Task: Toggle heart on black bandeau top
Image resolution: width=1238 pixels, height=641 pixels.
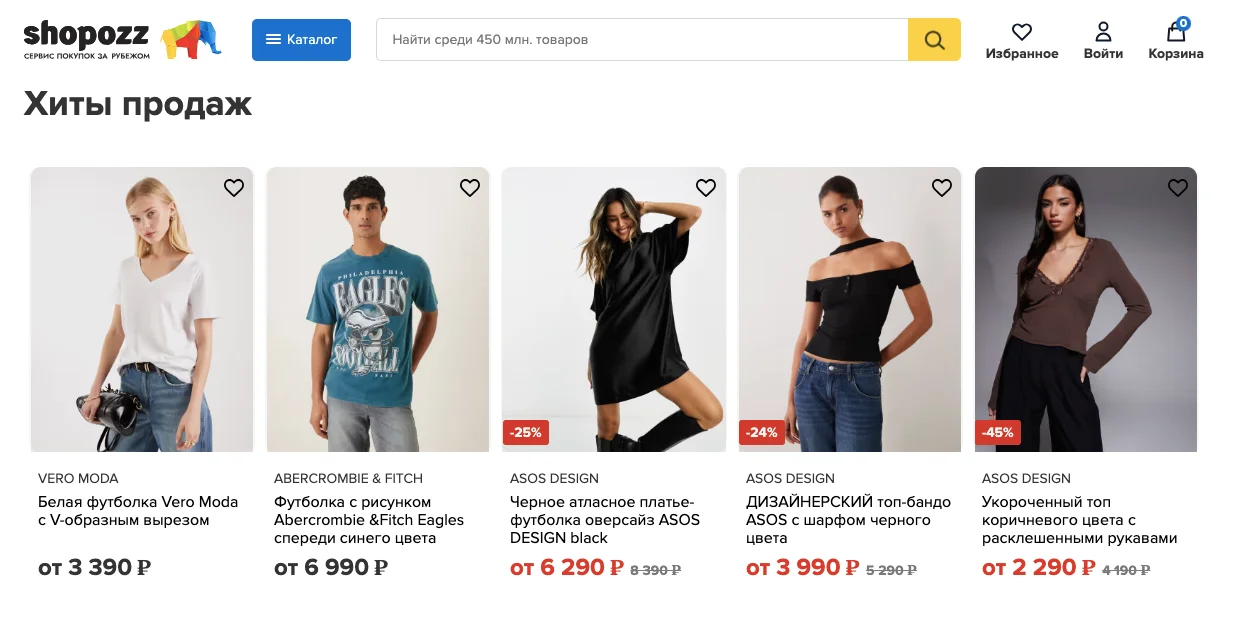Action: pyautogui.click(x=942, y=188)
